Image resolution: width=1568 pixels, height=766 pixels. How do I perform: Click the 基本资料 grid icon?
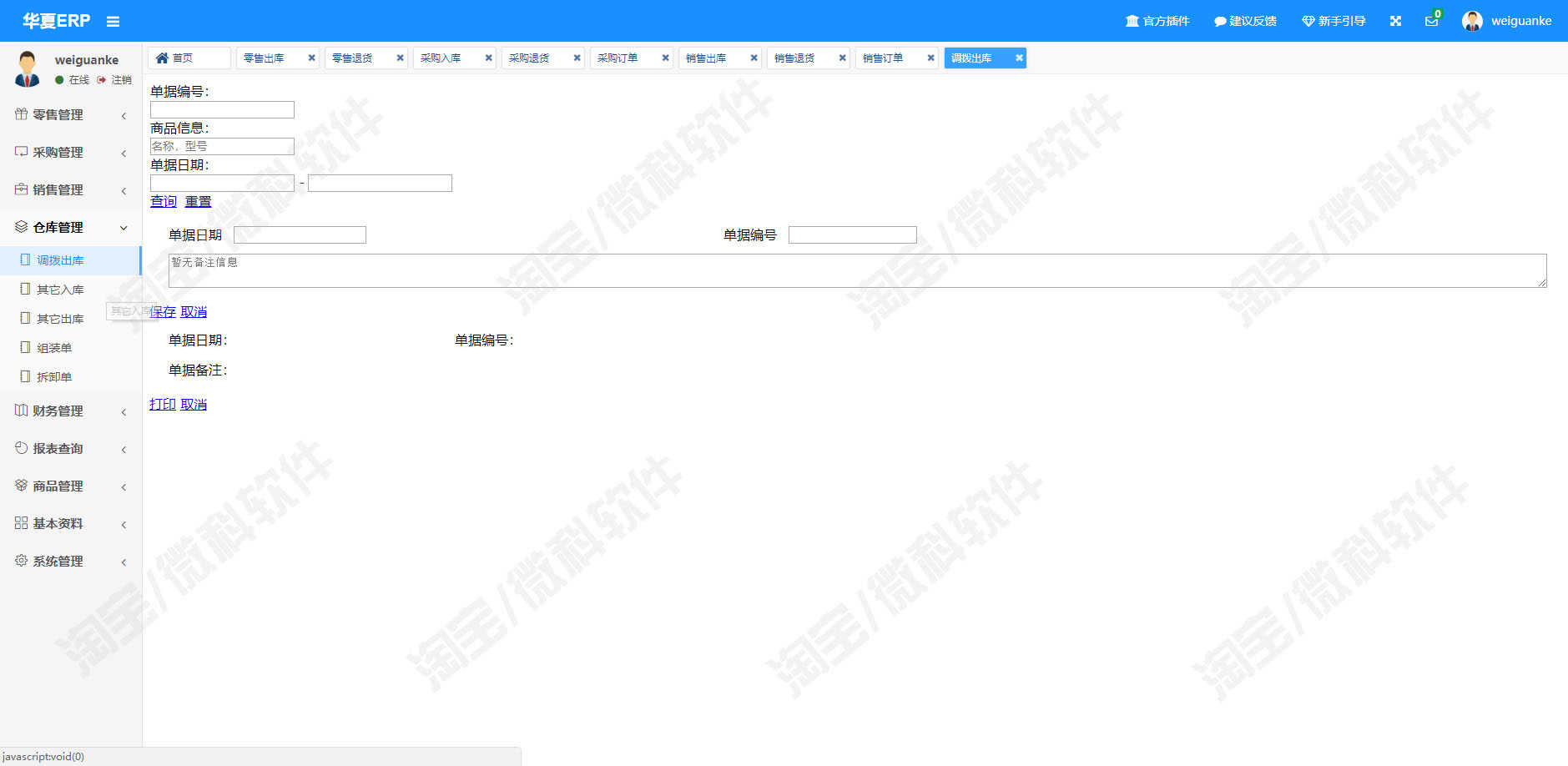[22, 523]
